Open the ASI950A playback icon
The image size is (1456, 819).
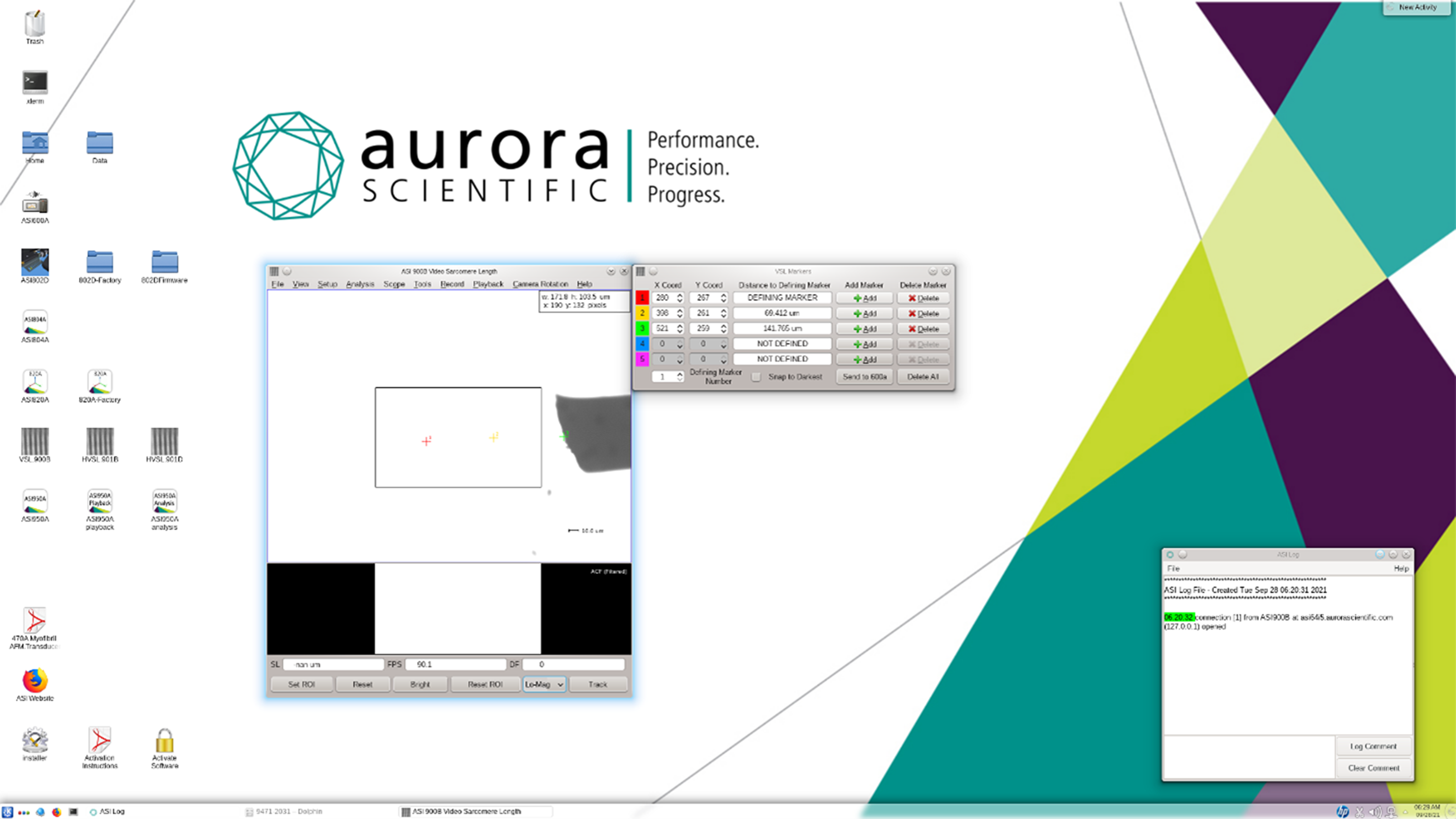[100, 509]
